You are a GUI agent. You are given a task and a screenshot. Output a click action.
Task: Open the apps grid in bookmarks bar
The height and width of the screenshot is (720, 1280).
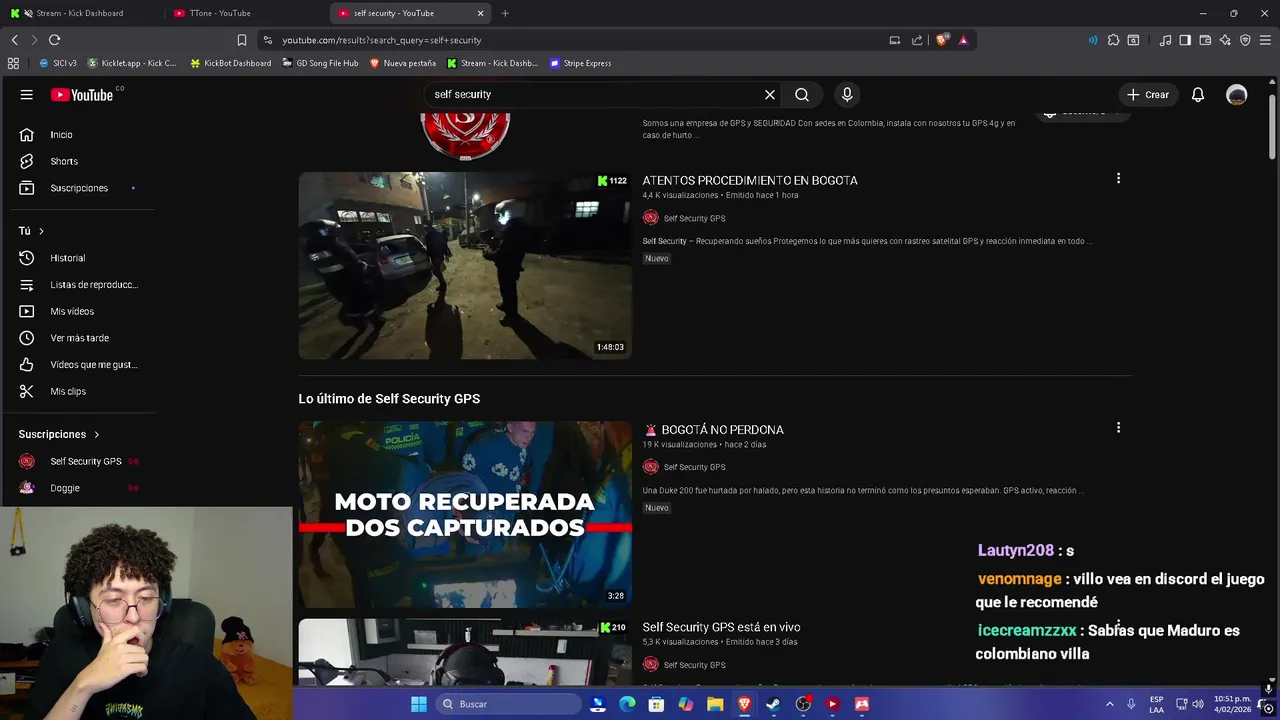click(x=13, y=63)
